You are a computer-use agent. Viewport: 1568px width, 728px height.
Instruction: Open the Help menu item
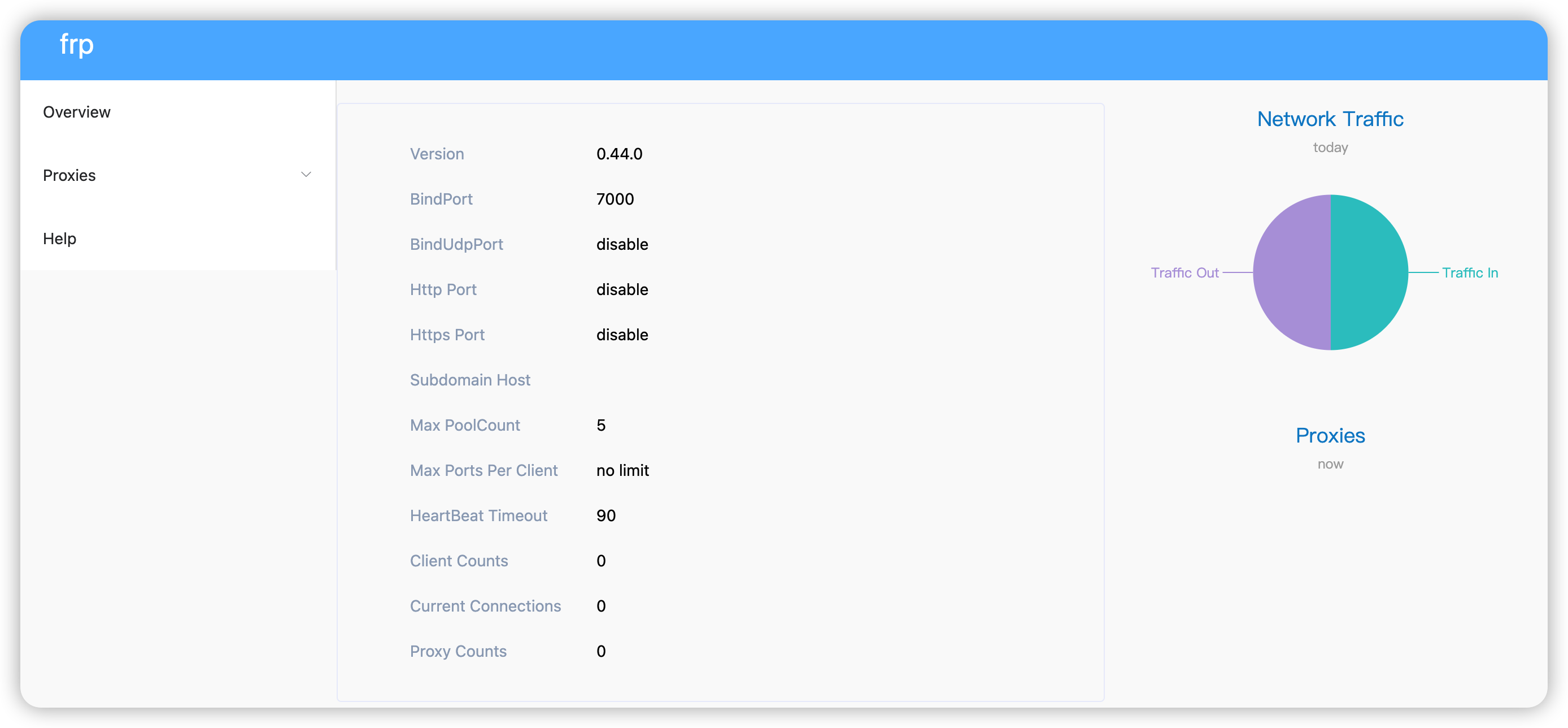pyautogui.click(x=60, y=239)
